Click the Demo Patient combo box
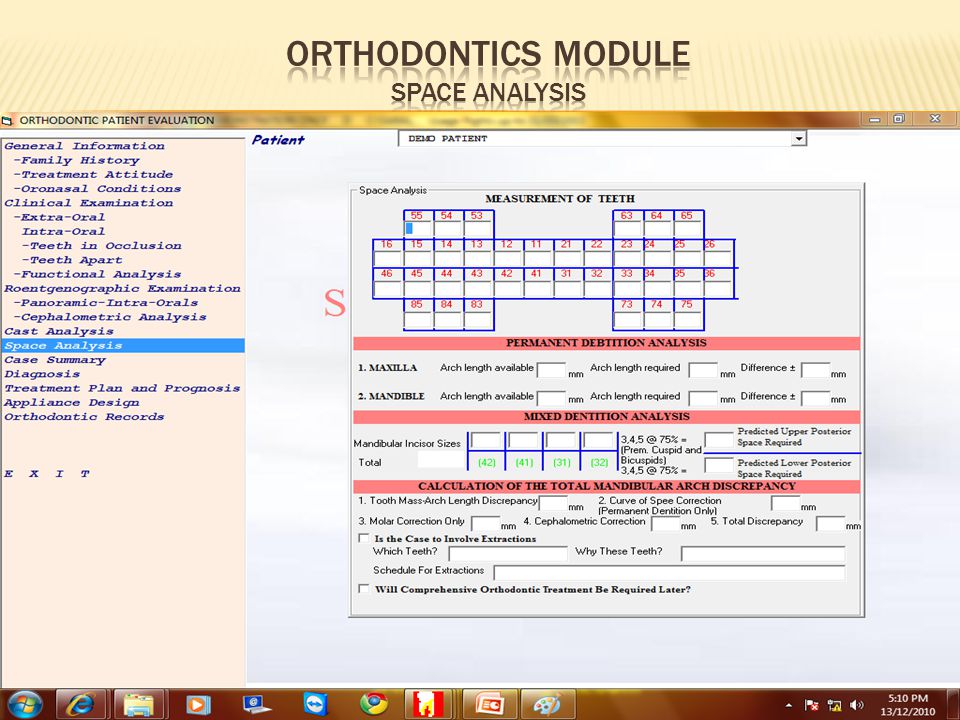 tap(602, 139)
